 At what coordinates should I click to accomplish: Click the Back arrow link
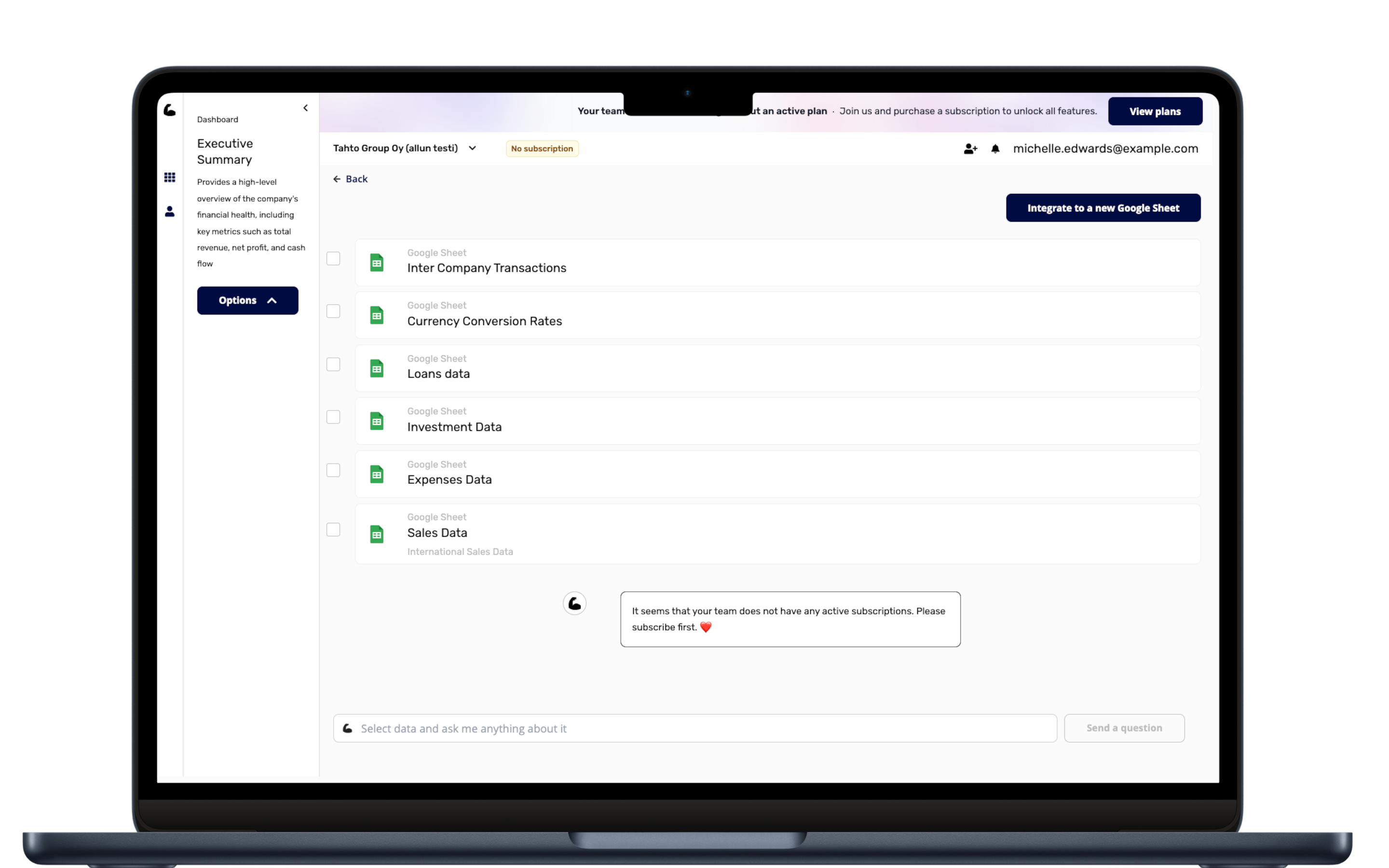(350, 179)
